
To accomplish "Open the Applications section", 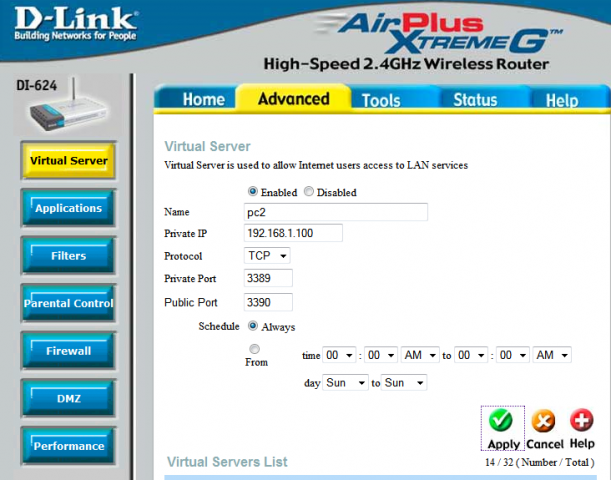I will pyautogui.click(x=68, y=208).
